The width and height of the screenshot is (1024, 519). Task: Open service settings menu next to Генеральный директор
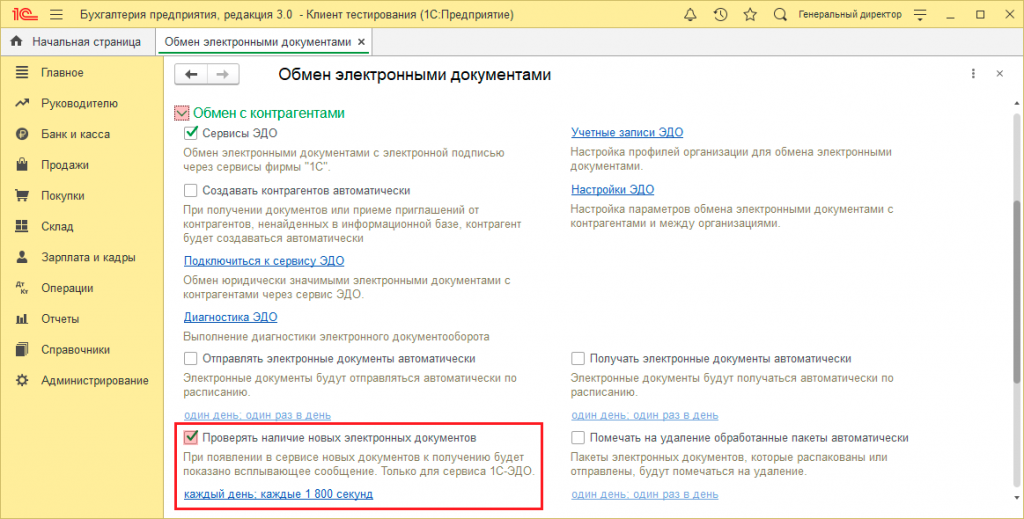[920, 14]
